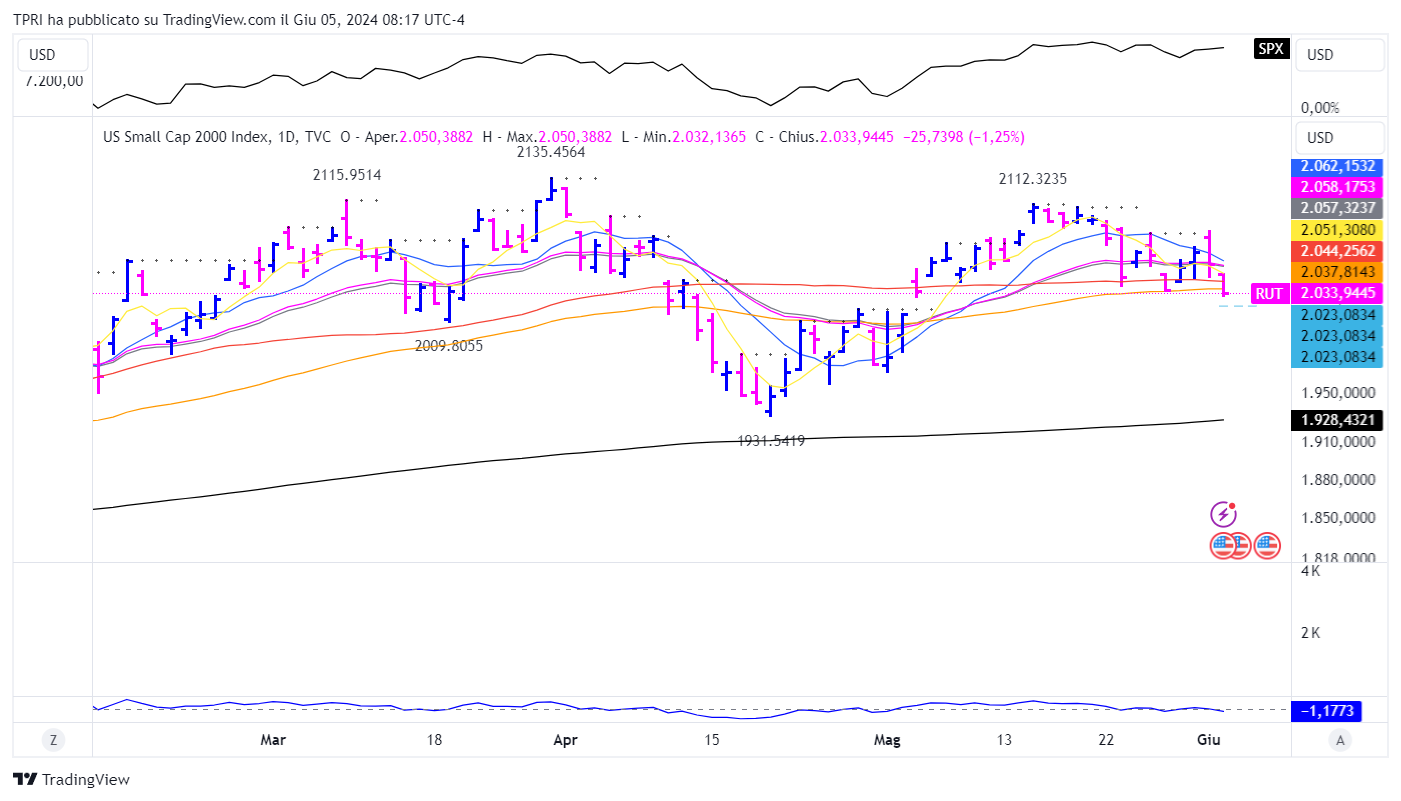Open the USD currency selector at top left
This screenshot has width=1401, height=801.
(x=51, y=55)
